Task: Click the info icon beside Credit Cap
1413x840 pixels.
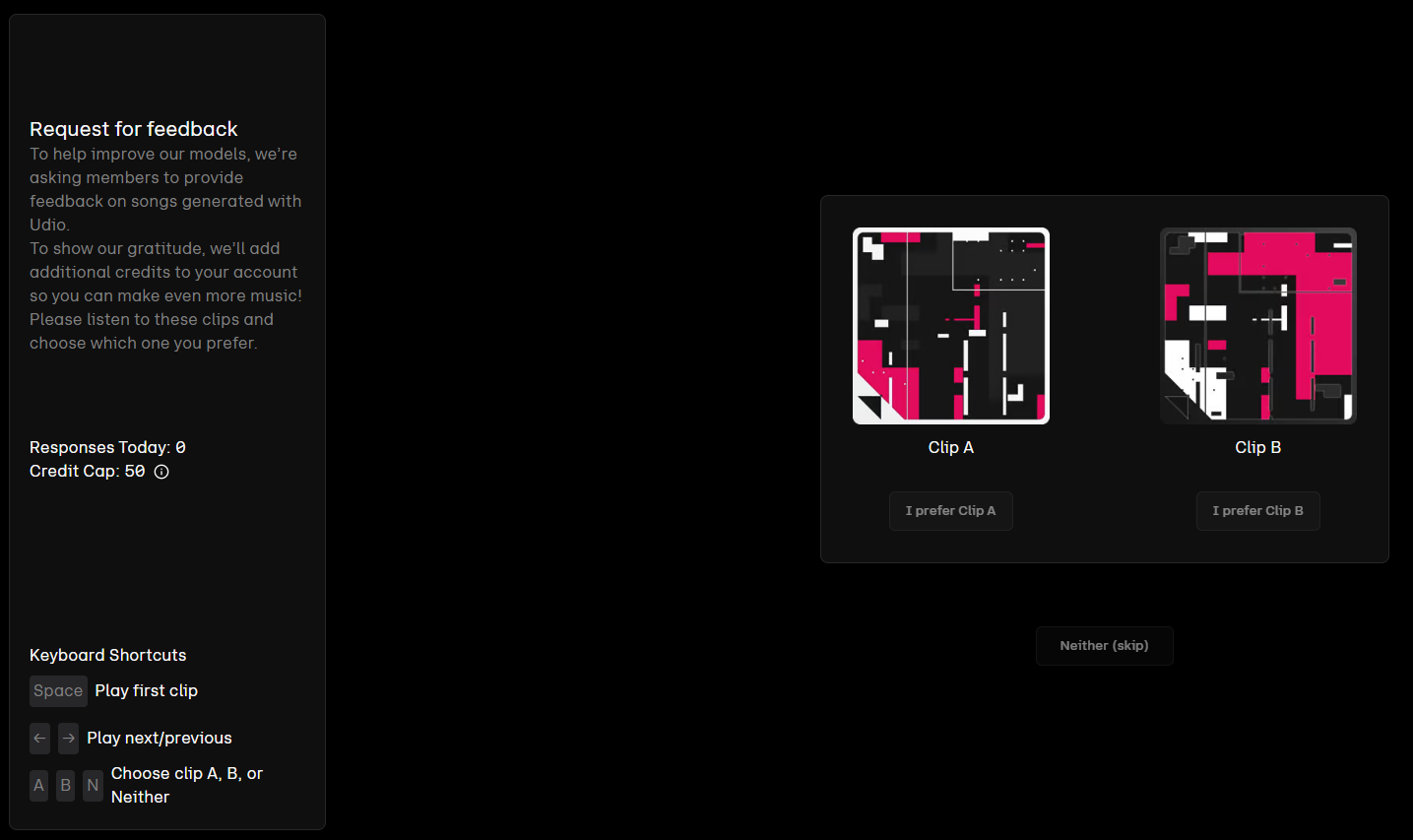Action: pyautogui.click(x=161, y=472)
